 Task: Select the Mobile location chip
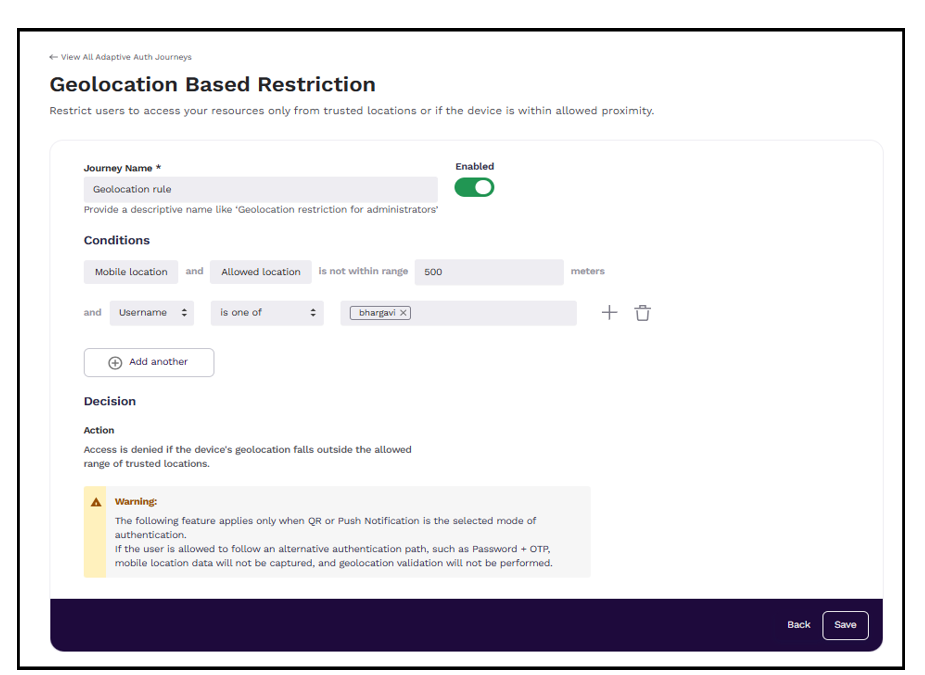[131, 272]
